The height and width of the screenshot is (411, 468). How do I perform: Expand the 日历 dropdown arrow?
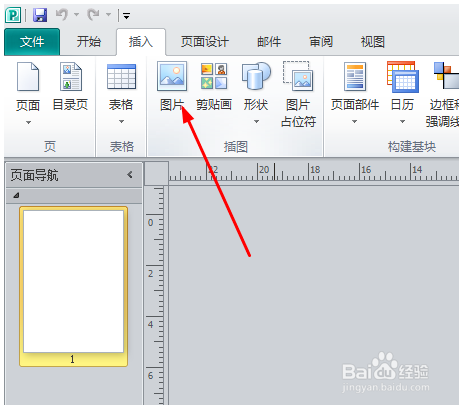[x=402, y=121]
